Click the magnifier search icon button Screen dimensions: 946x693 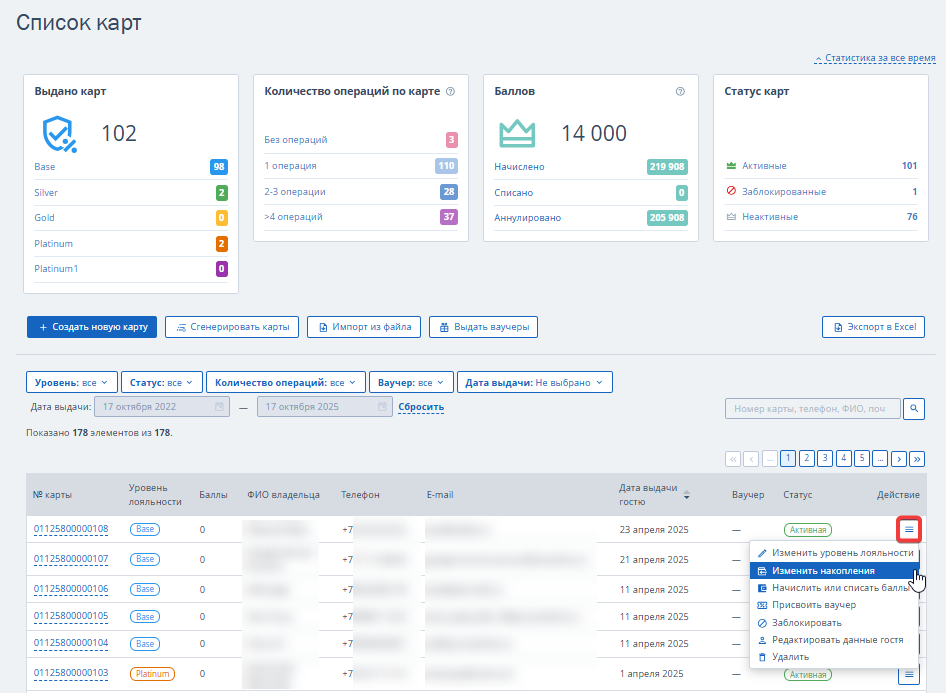[914, 408]
